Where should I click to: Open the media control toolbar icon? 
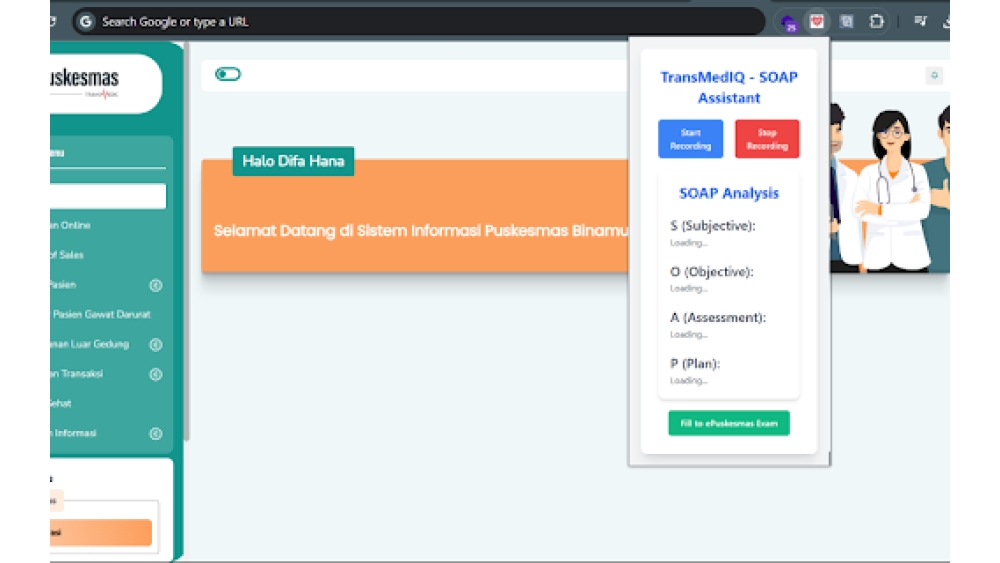(x=920, y=21)
